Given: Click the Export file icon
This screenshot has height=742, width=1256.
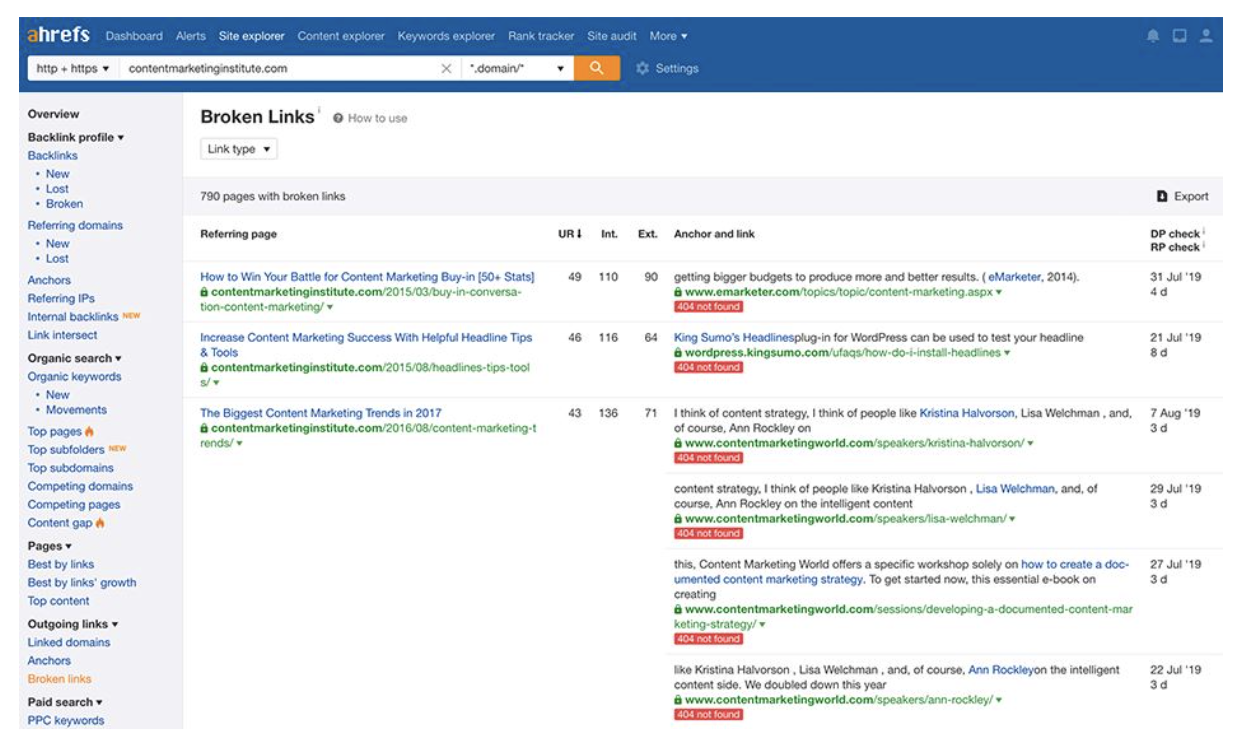Looking at the screenshot, I should [x=1162, y=196].
